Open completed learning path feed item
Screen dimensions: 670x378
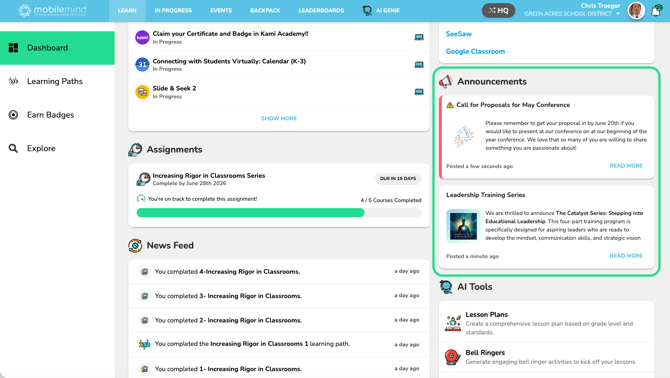279,344
